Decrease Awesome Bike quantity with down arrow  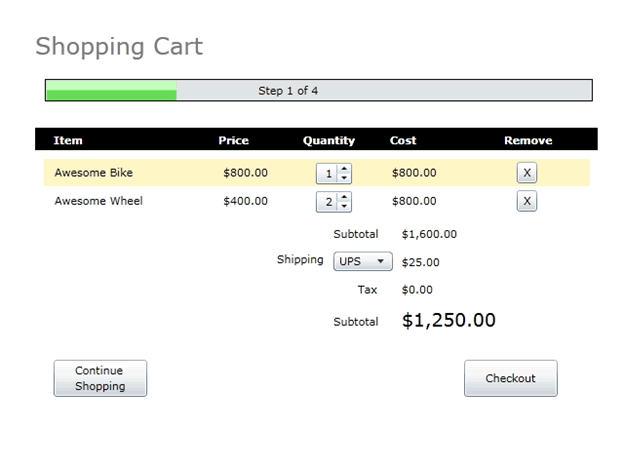coord(344,178)
